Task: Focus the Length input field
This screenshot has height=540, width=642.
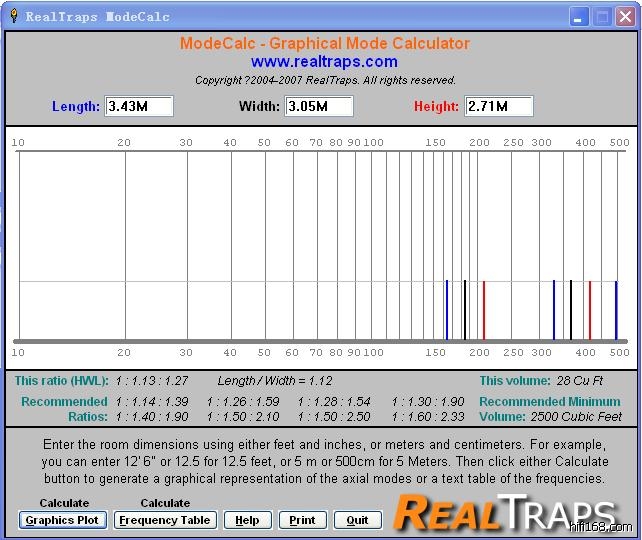Action: coord(139,106)
